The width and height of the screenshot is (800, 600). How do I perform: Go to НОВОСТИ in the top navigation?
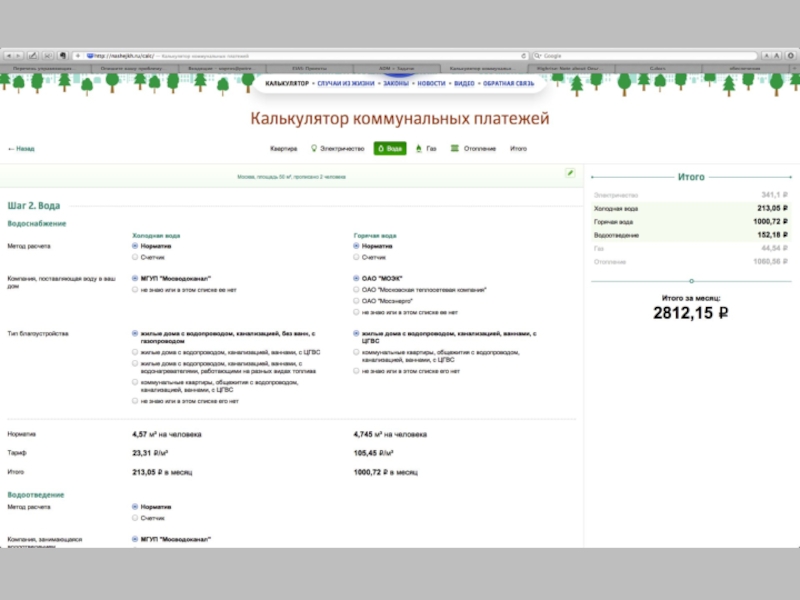click(x=431, y=83)
